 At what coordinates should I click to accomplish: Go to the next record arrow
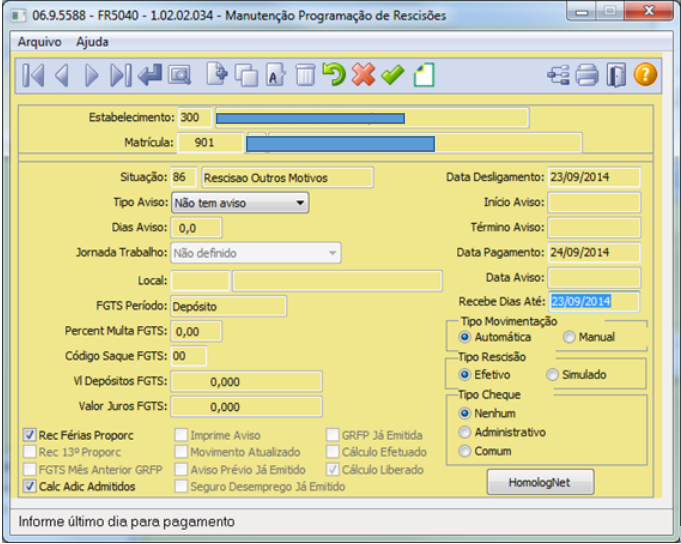[91, 75]
